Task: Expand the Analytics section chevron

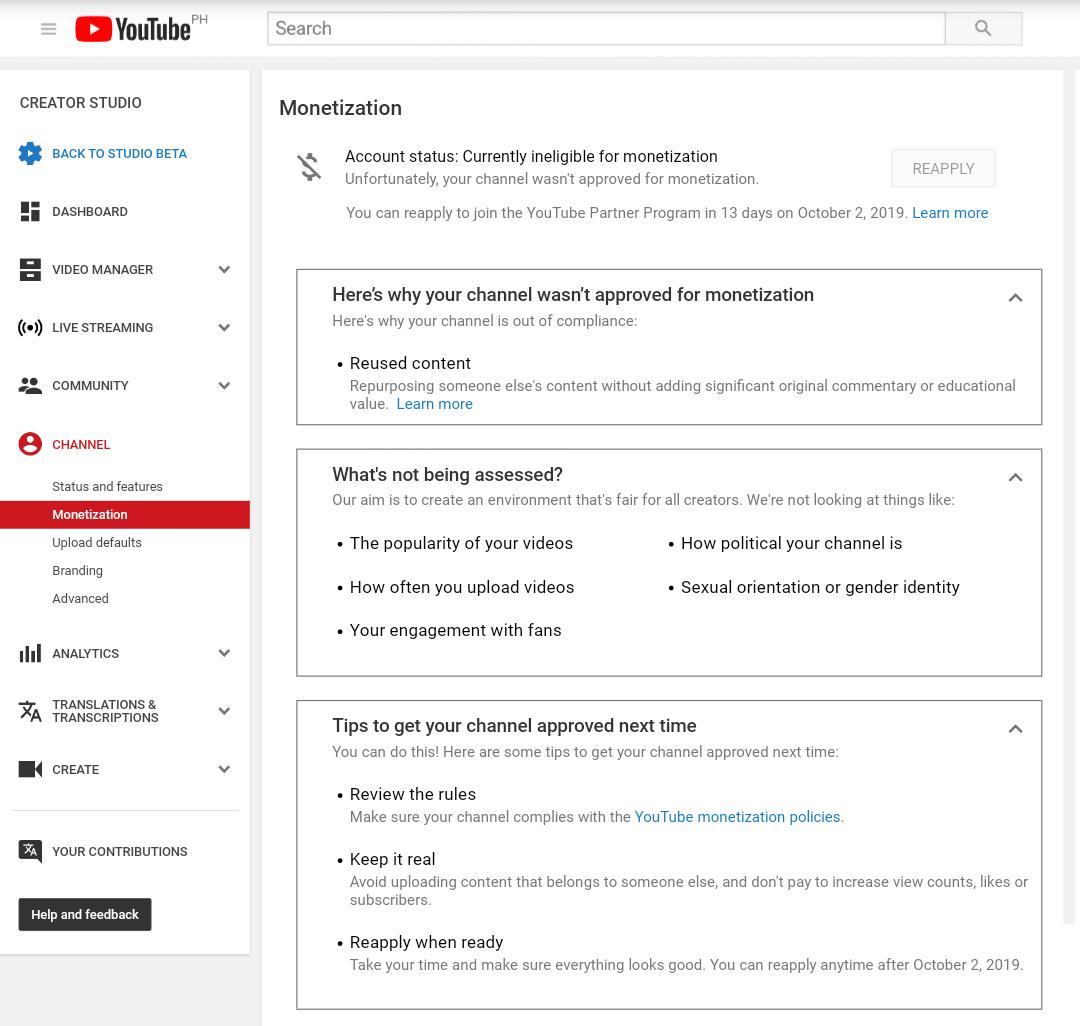Action: 224,653
